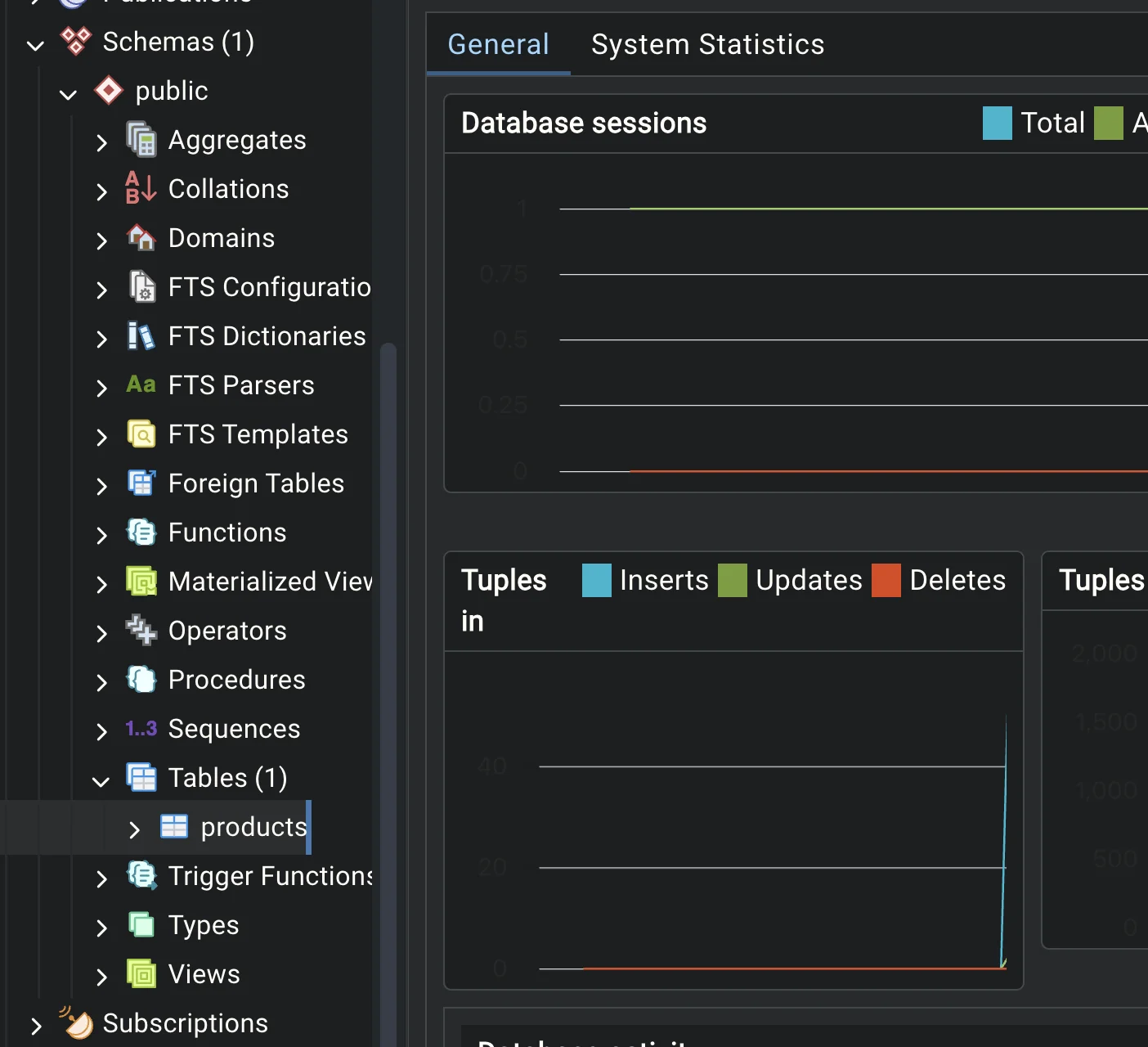Click the Types icon

[141, 924]
